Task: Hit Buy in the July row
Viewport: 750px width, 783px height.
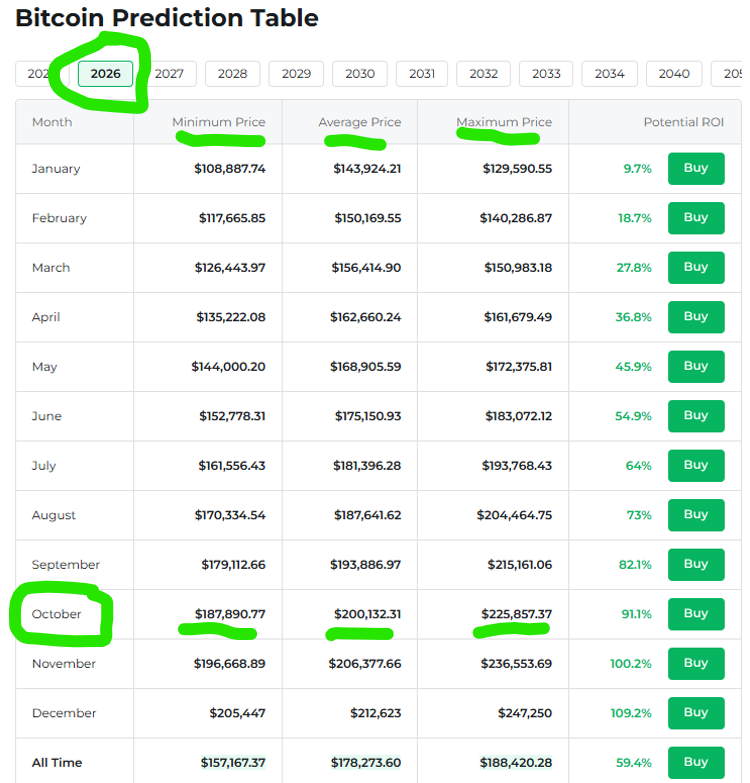Action: (x=695, y=465)
